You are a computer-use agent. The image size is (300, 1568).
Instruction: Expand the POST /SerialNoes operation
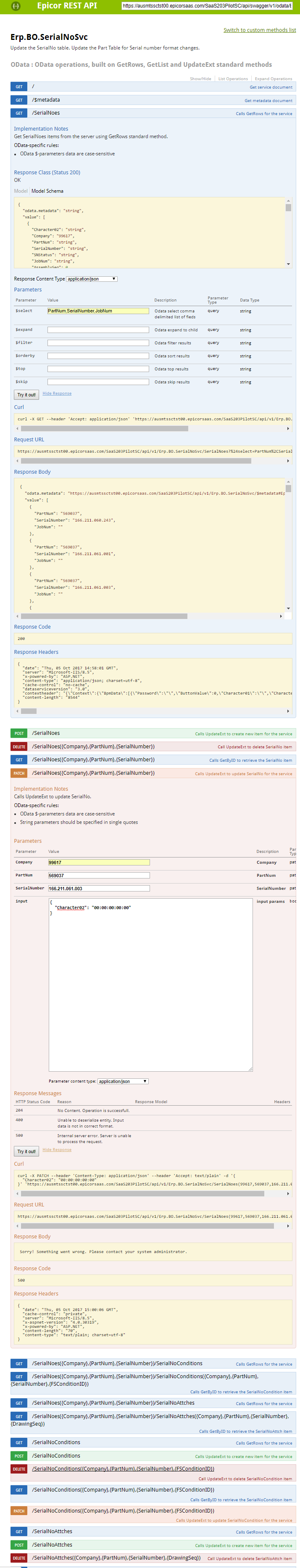pos(46,733)
